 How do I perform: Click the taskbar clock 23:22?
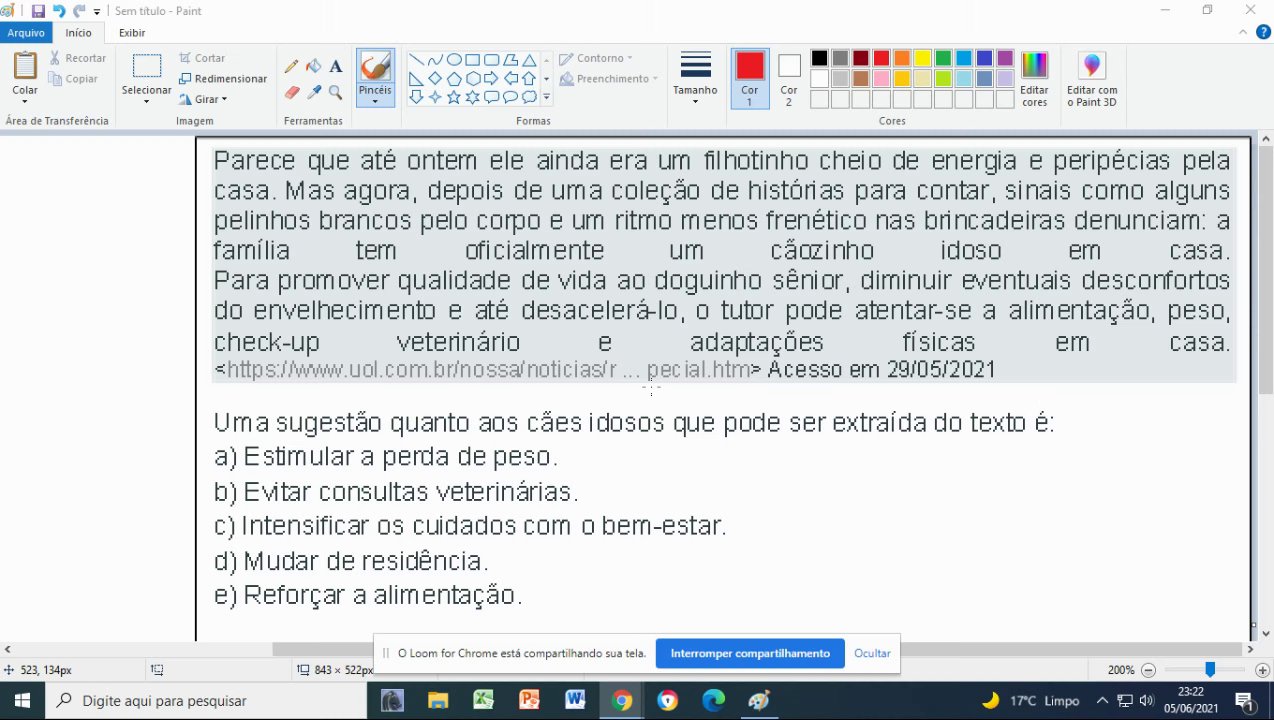(1191, 692)
